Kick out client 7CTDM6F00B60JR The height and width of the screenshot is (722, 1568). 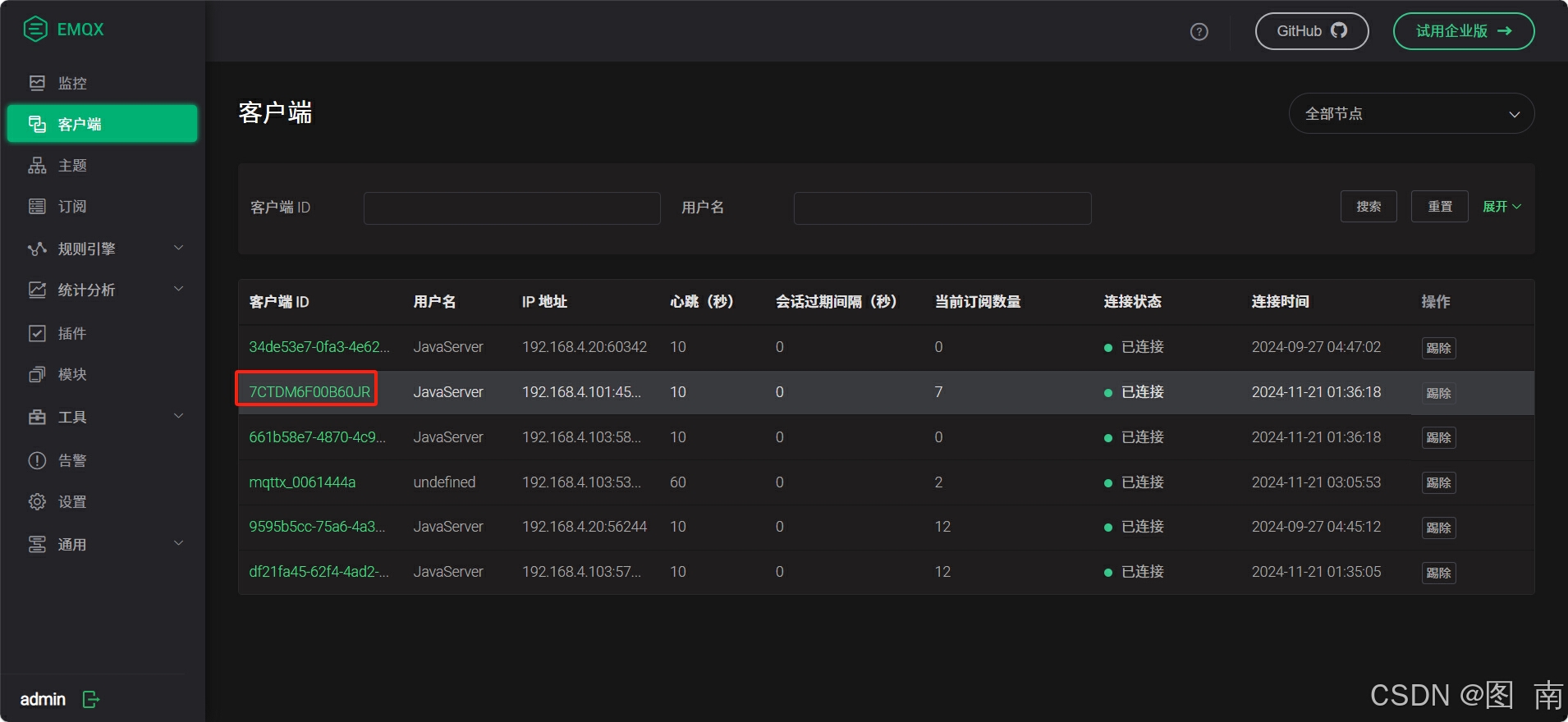tap(1438, 393)
